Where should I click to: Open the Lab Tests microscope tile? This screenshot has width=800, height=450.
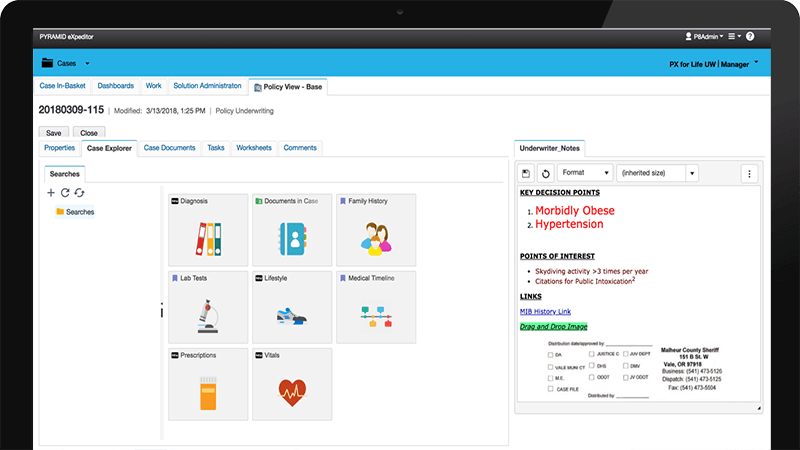click(208, 307)
